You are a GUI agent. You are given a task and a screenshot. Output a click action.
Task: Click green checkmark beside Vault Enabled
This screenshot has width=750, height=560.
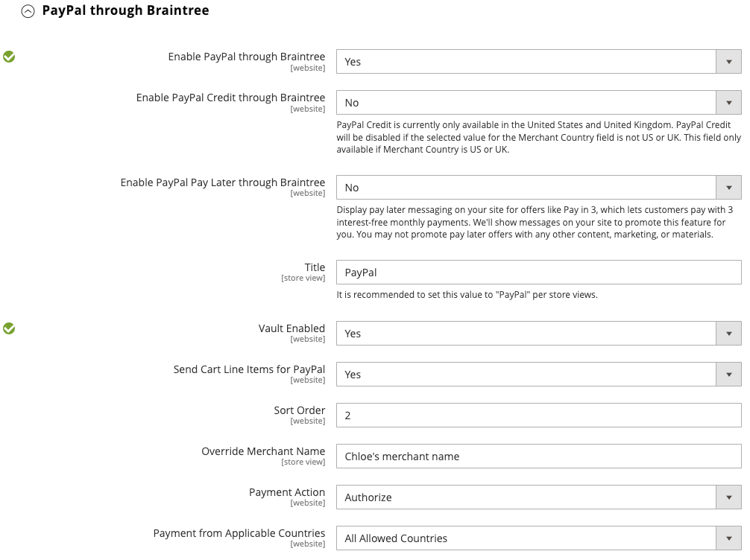pos(9,328)
